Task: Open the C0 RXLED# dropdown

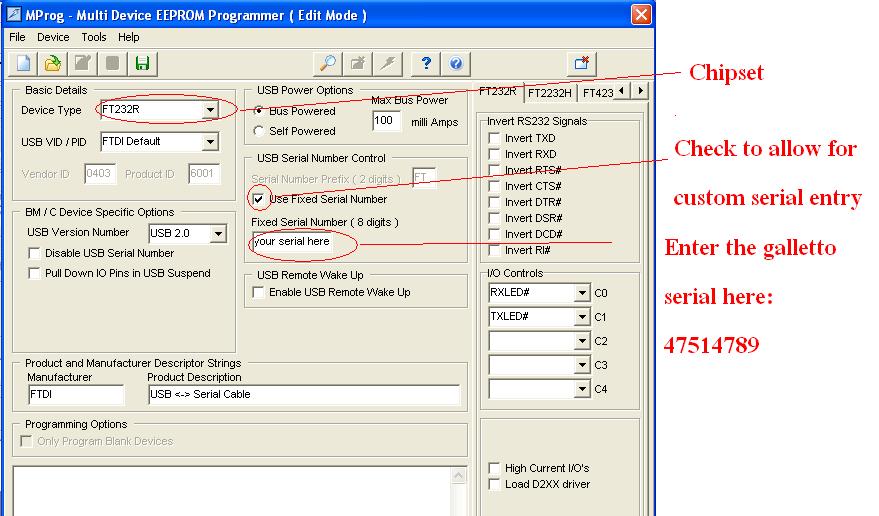Action: click(x=582, y=293)
